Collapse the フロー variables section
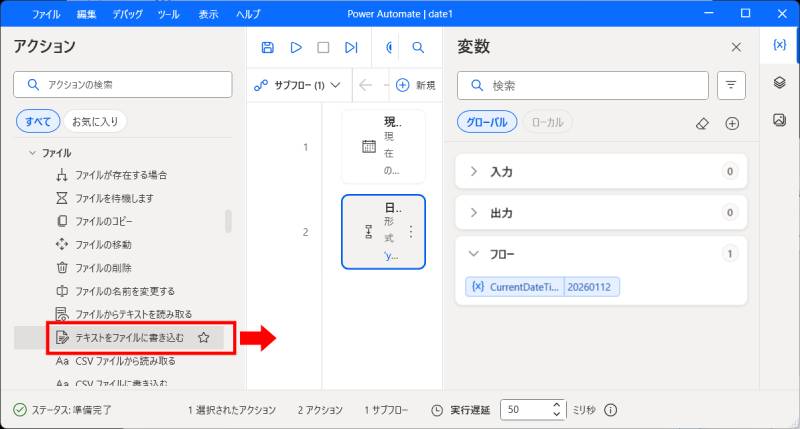The image size is (800, 429). click(x=473, y=254)
